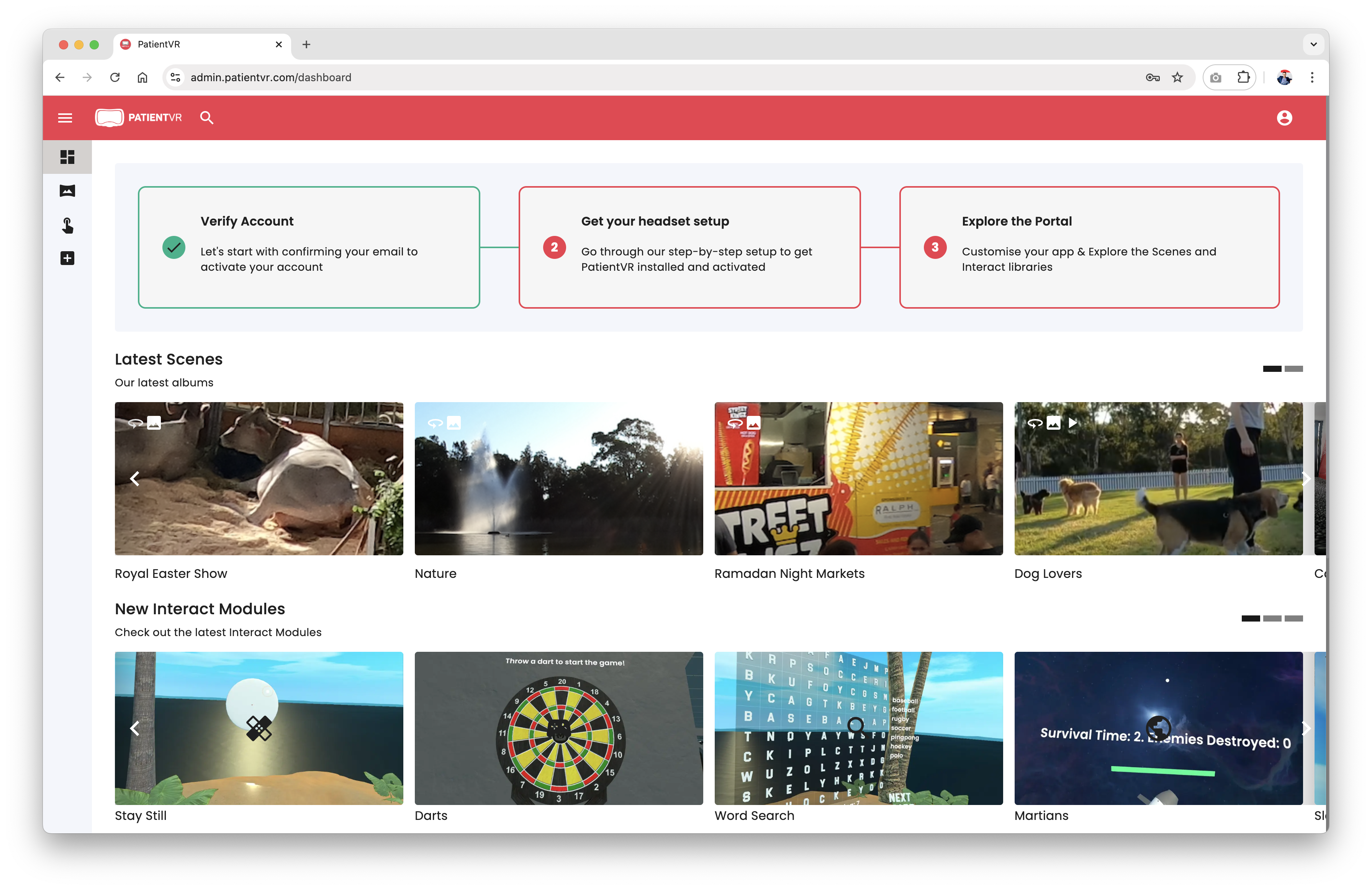Click the image icon on Dog Lovers
The image size is (1372, 890).
[1054, 423]
